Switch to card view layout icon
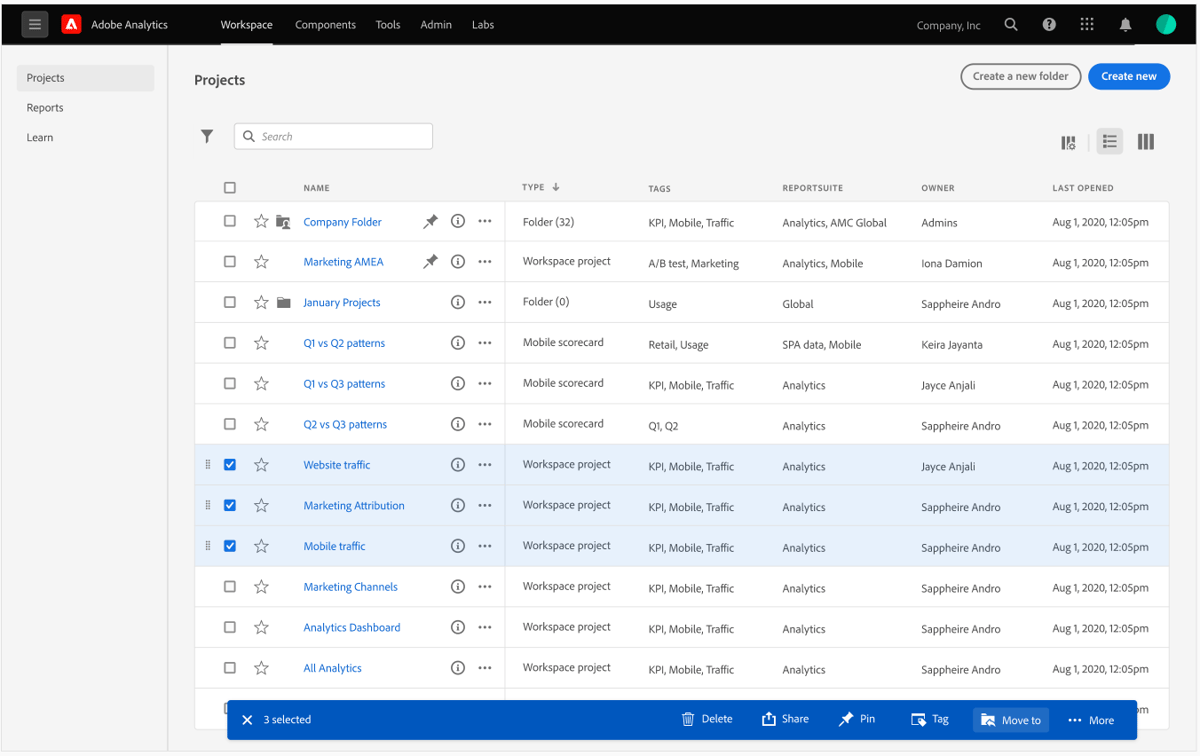The width and height of the screenshot is (1200, 756). point(1068,142)
